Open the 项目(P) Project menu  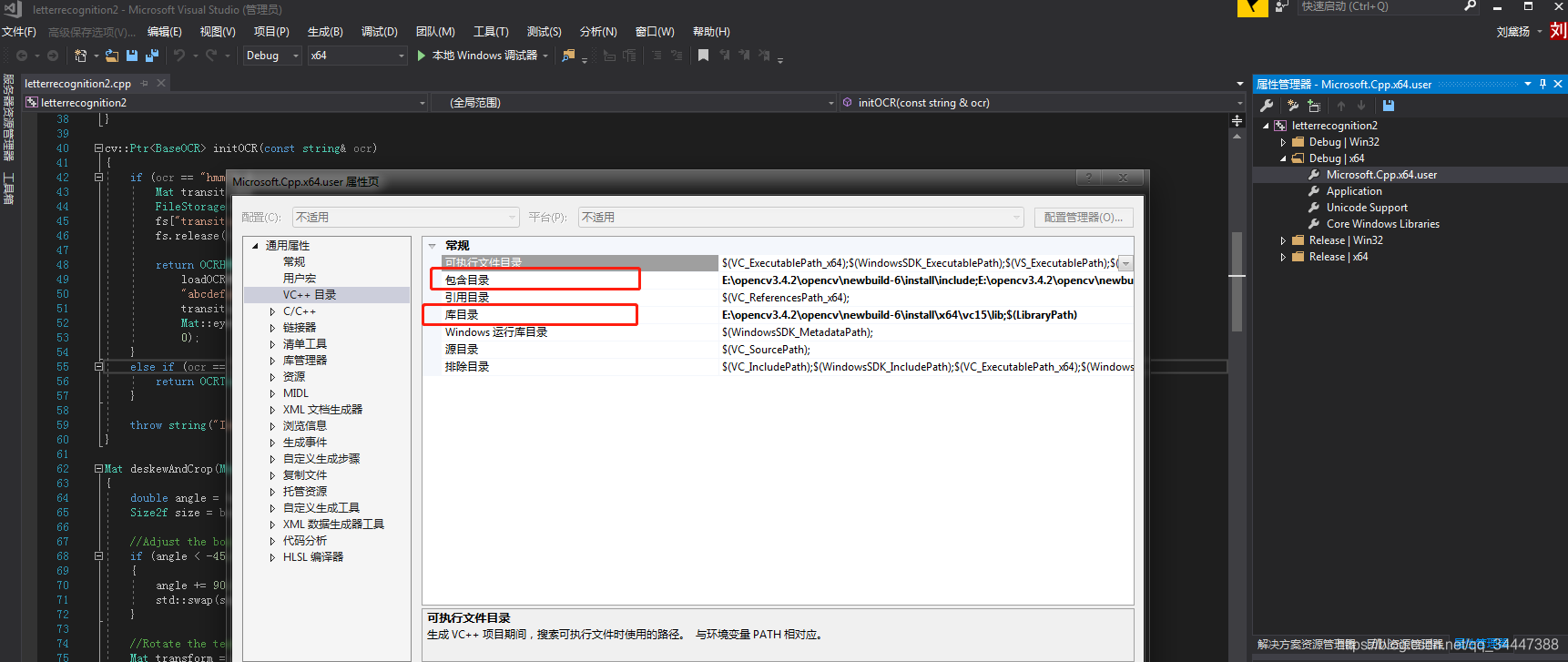[x=271, y=32]
